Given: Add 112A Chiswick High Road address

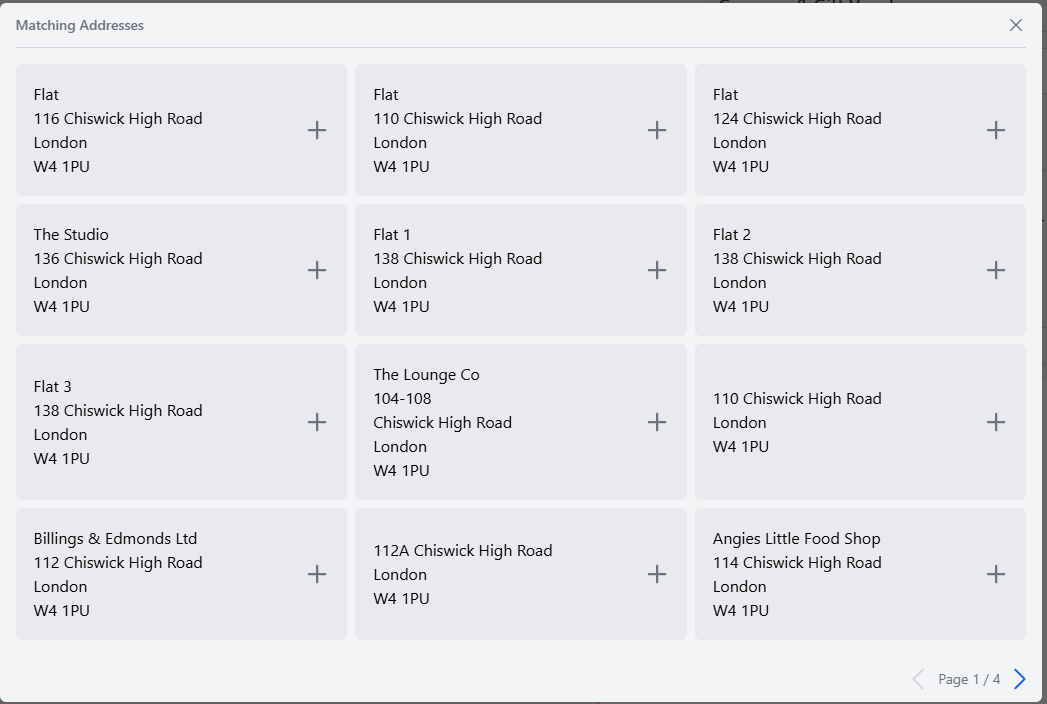Looking at the screenshot, I should click(x=657, y=574).
